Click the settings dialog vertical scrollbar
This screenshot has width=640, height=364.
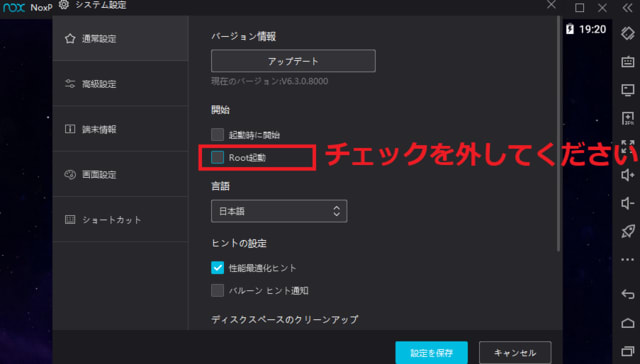[558, 134]
